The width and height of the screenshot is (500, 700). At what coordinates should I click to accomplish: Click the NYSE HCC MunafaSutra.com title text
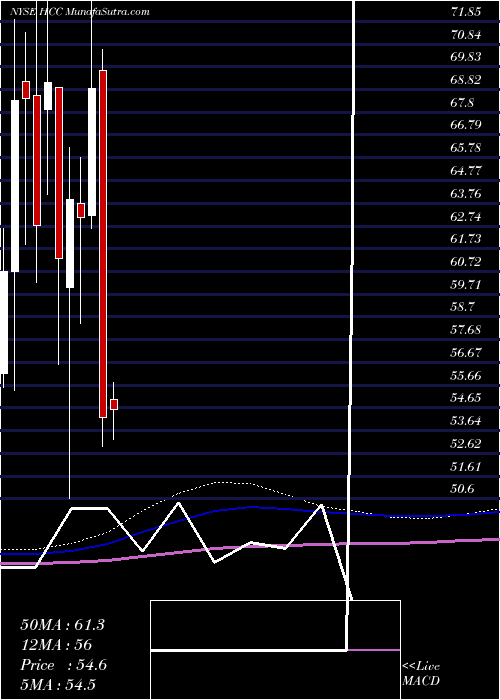(80, 12)
